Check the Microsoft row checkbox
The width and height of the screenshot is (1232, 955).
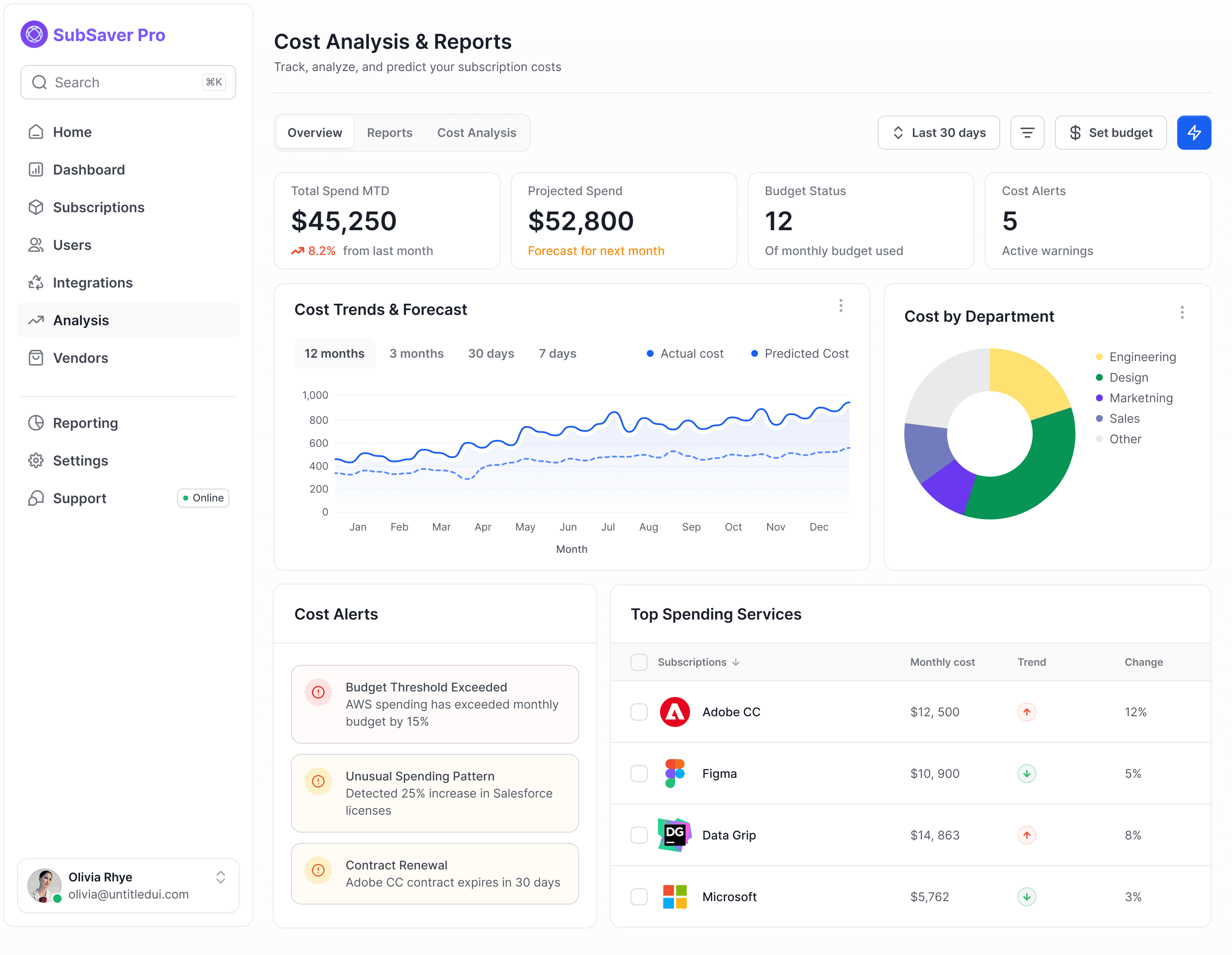[639, 896]
